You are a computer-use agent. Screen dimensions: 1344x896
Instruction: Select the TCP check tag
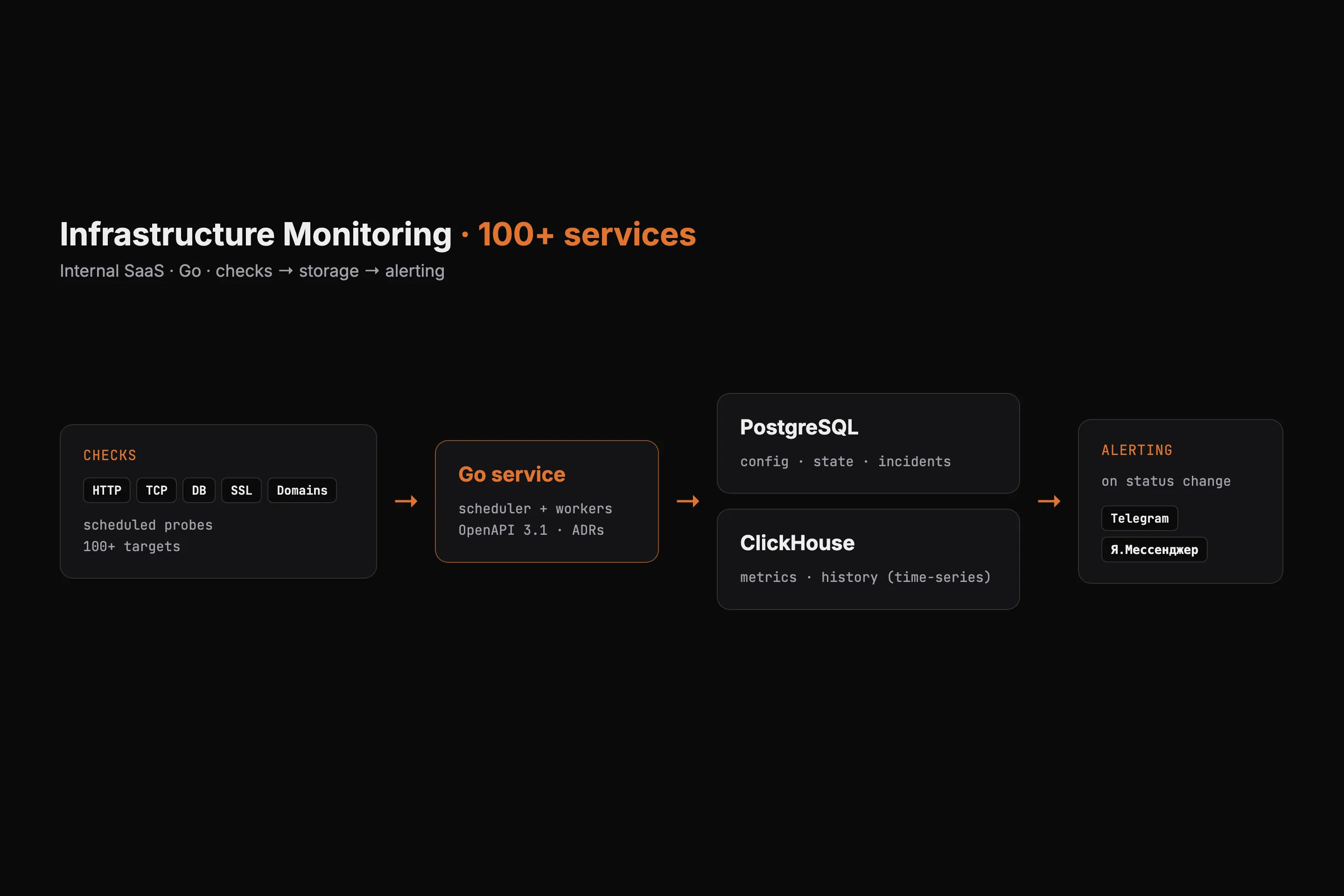[157, 490]
